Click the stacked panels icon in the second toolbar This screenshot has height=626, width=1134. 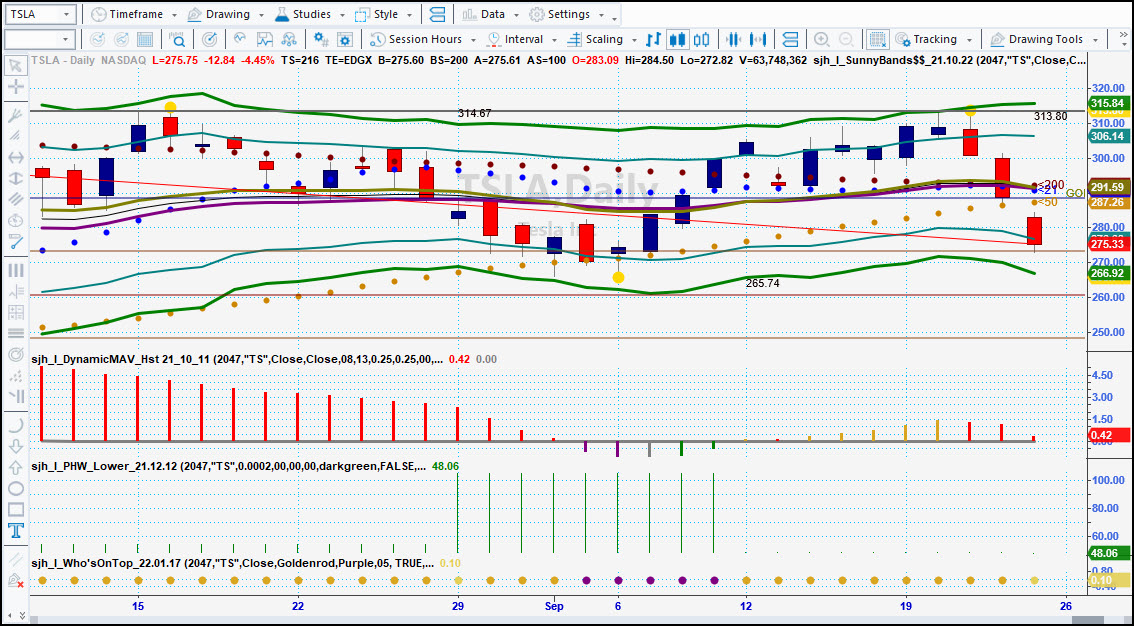click(x=790, y=39)
